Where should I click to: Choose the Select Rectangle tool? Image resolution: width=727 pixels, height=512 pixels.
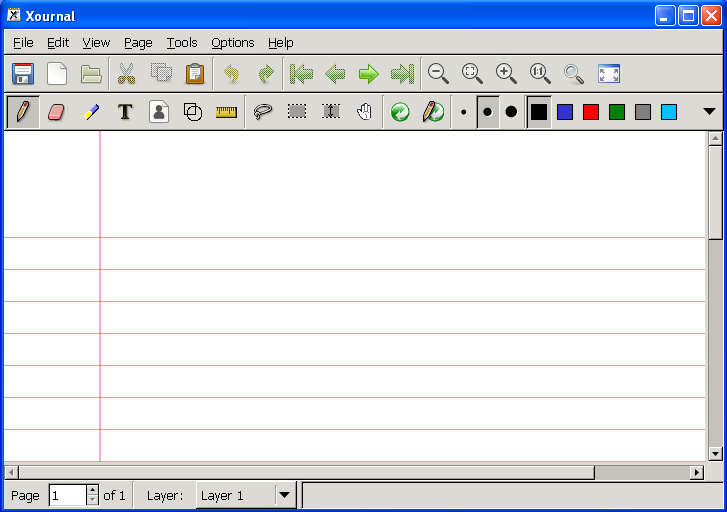[297, 111]
